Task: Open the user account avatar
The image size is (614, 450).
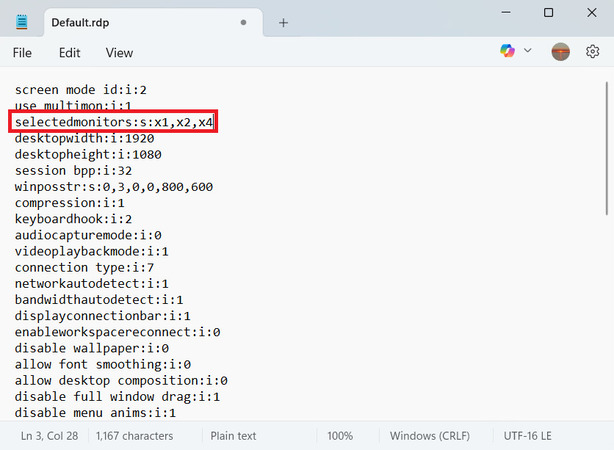Action: 560,52
